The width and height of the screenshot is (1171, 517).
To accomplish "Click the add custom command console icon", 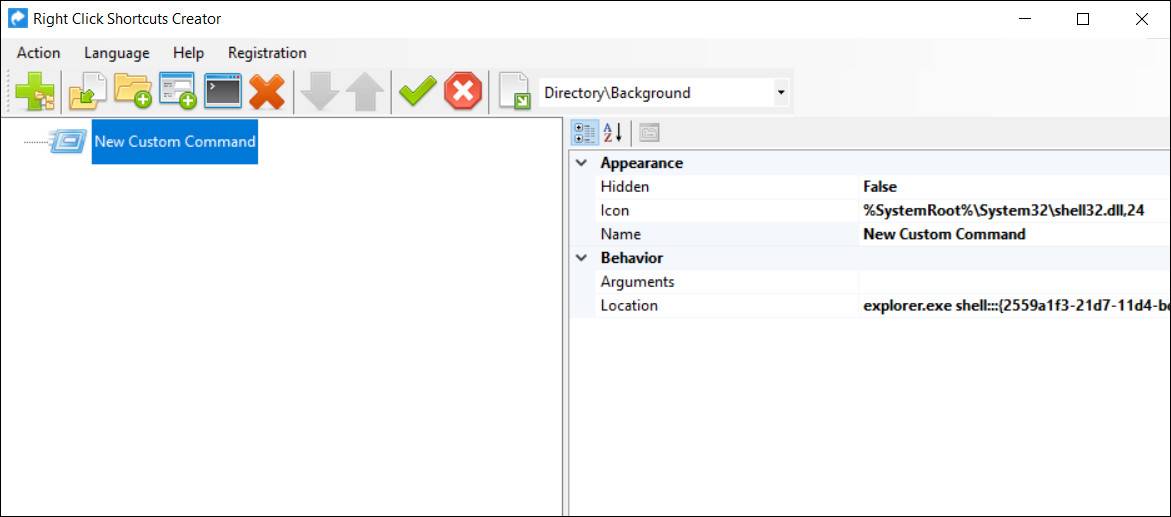I will pos(223,92).
